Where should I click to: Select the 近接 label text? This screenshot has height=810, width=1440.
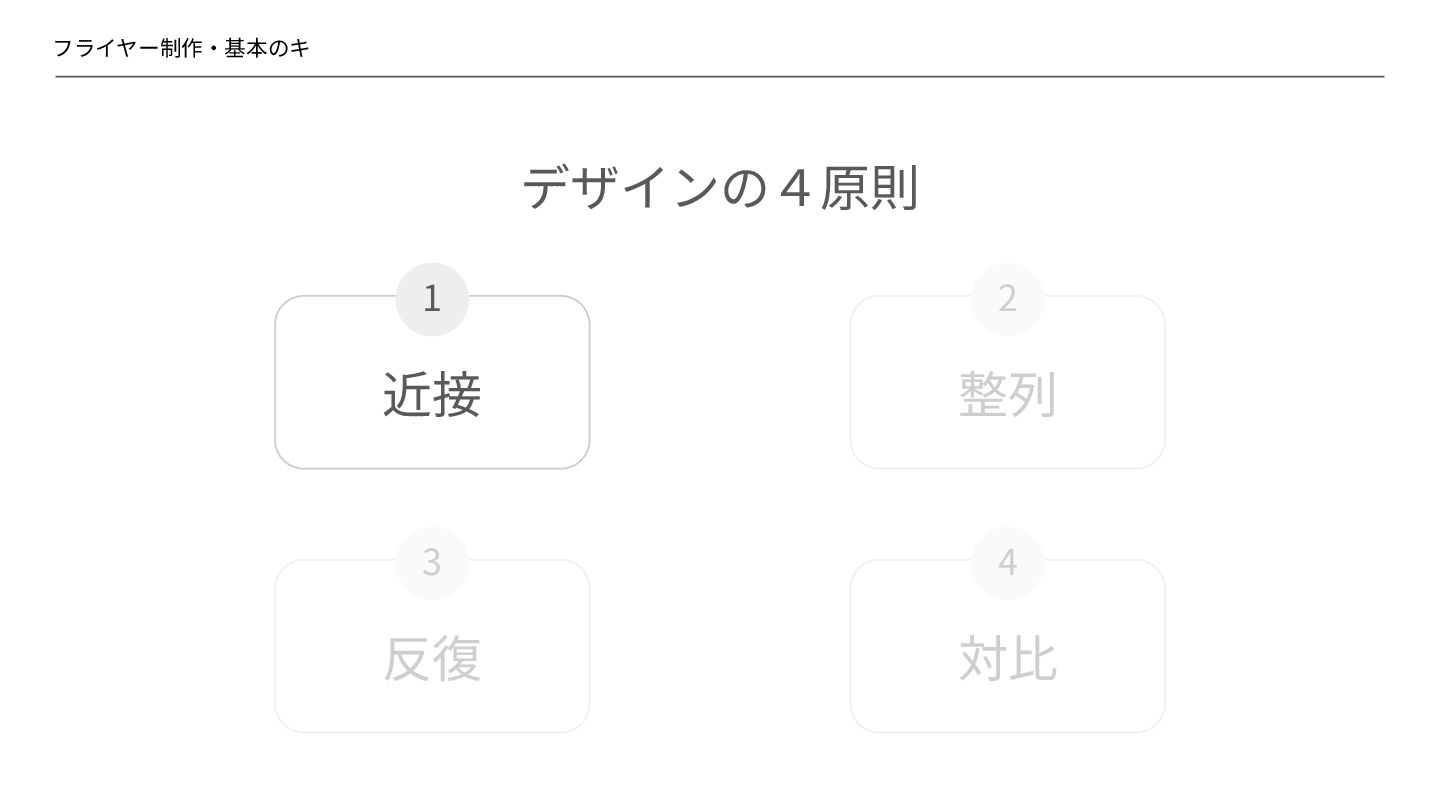(432, 394)
